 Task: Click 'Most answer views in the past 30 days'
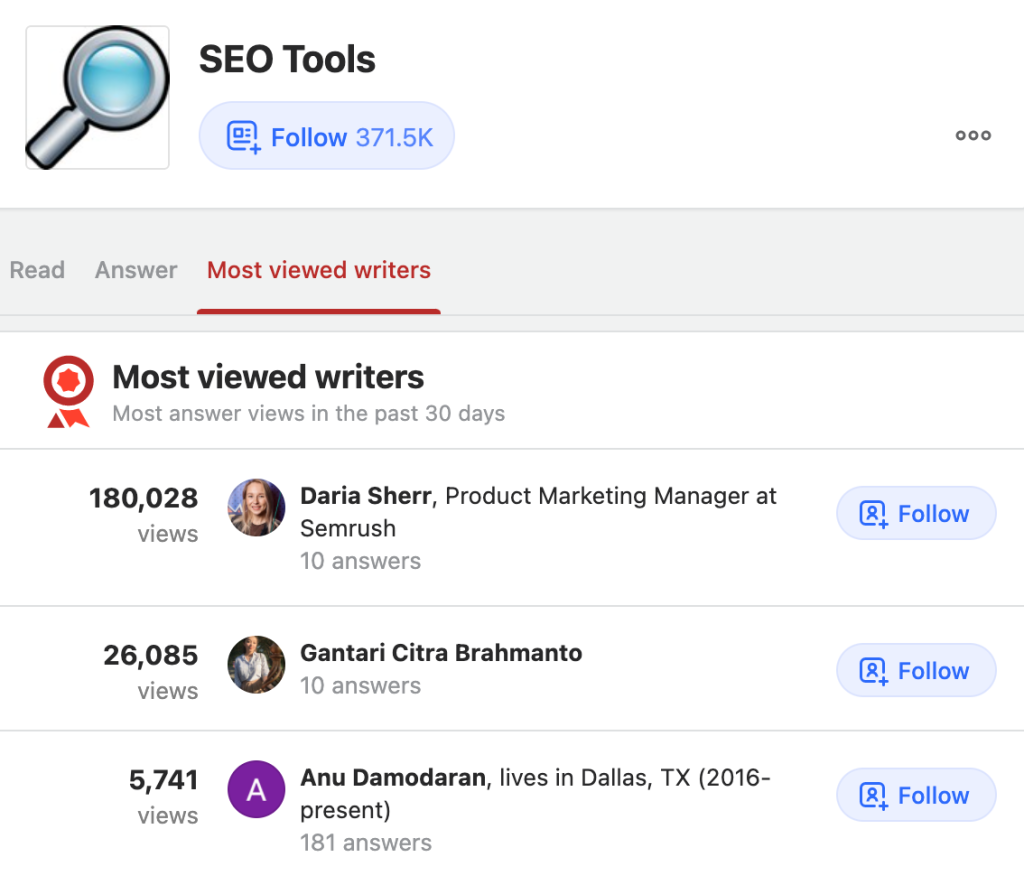[309, 413]
